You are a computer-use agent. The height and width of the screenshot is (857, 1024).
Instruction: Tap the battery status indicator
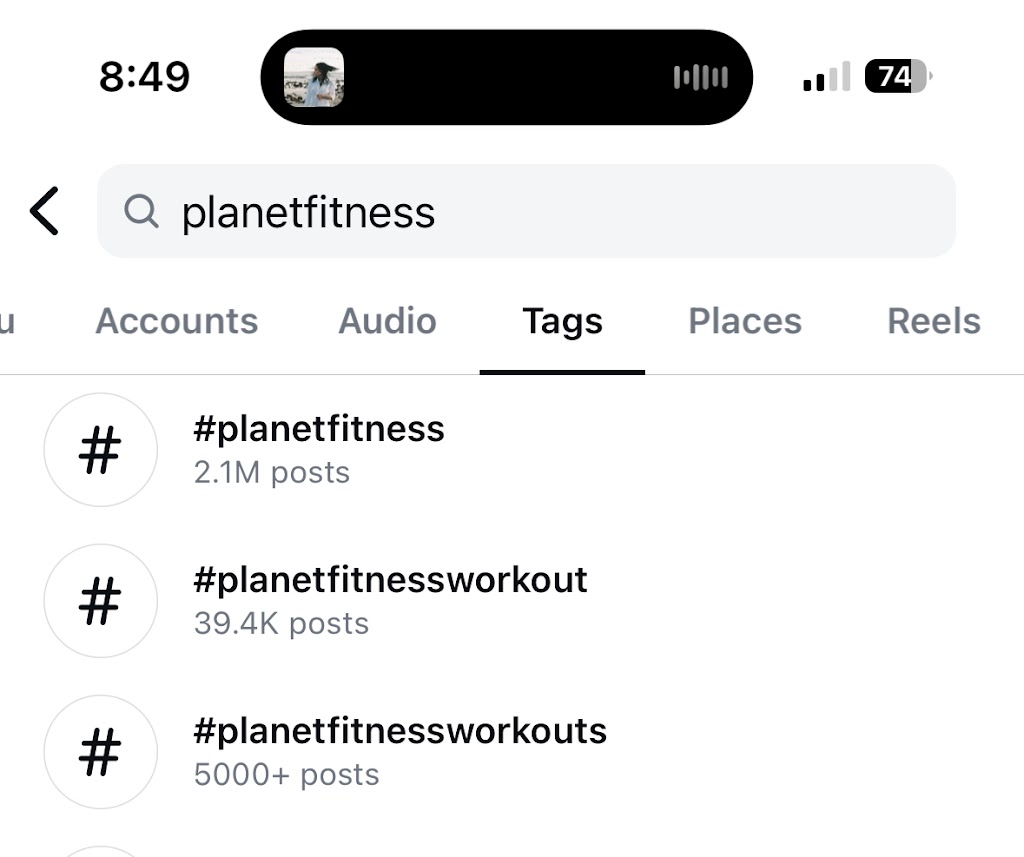tap(898, 77)
